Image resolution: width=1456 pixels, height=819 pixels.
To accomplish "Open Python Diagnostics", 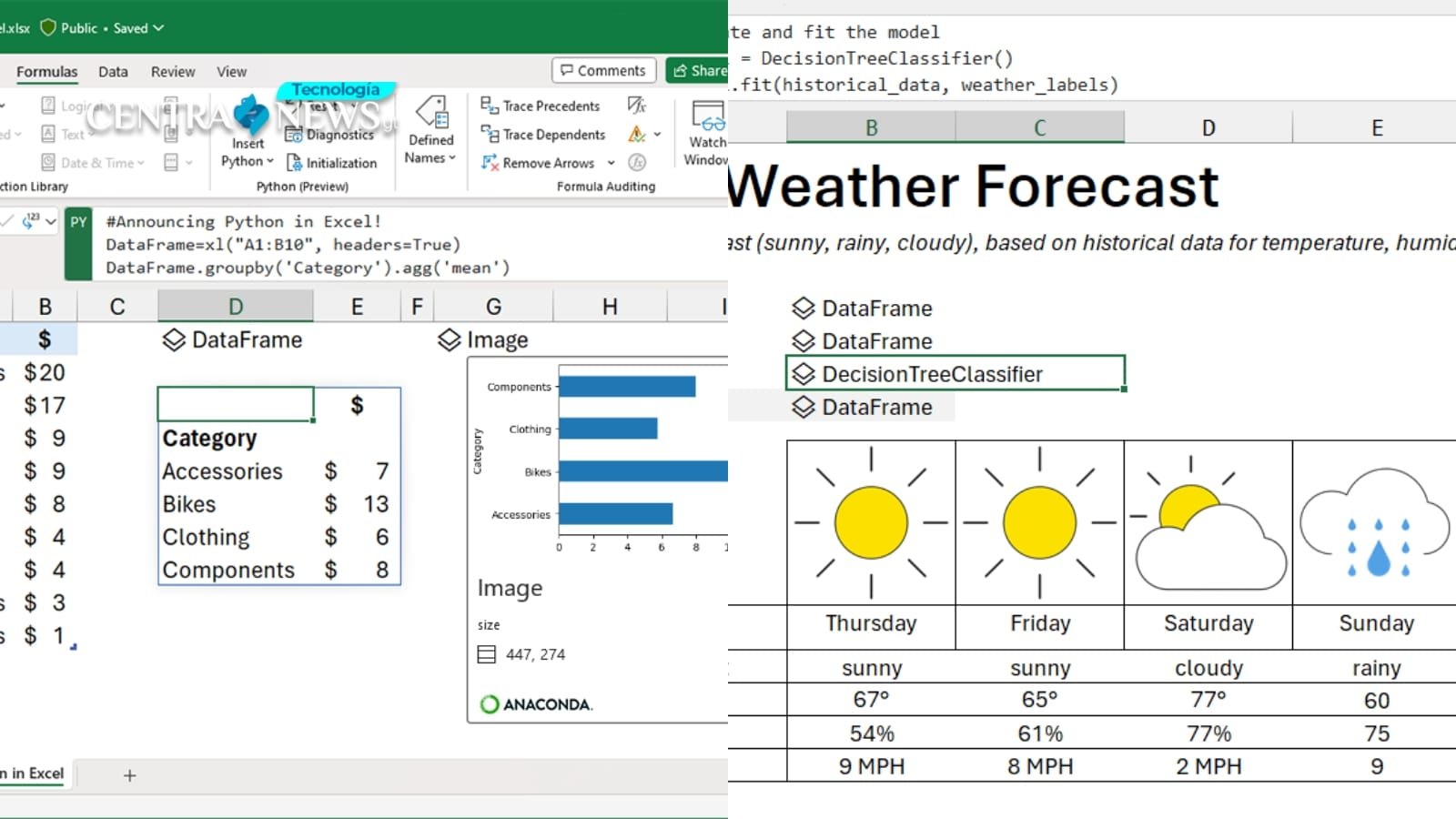I will 334,135.
